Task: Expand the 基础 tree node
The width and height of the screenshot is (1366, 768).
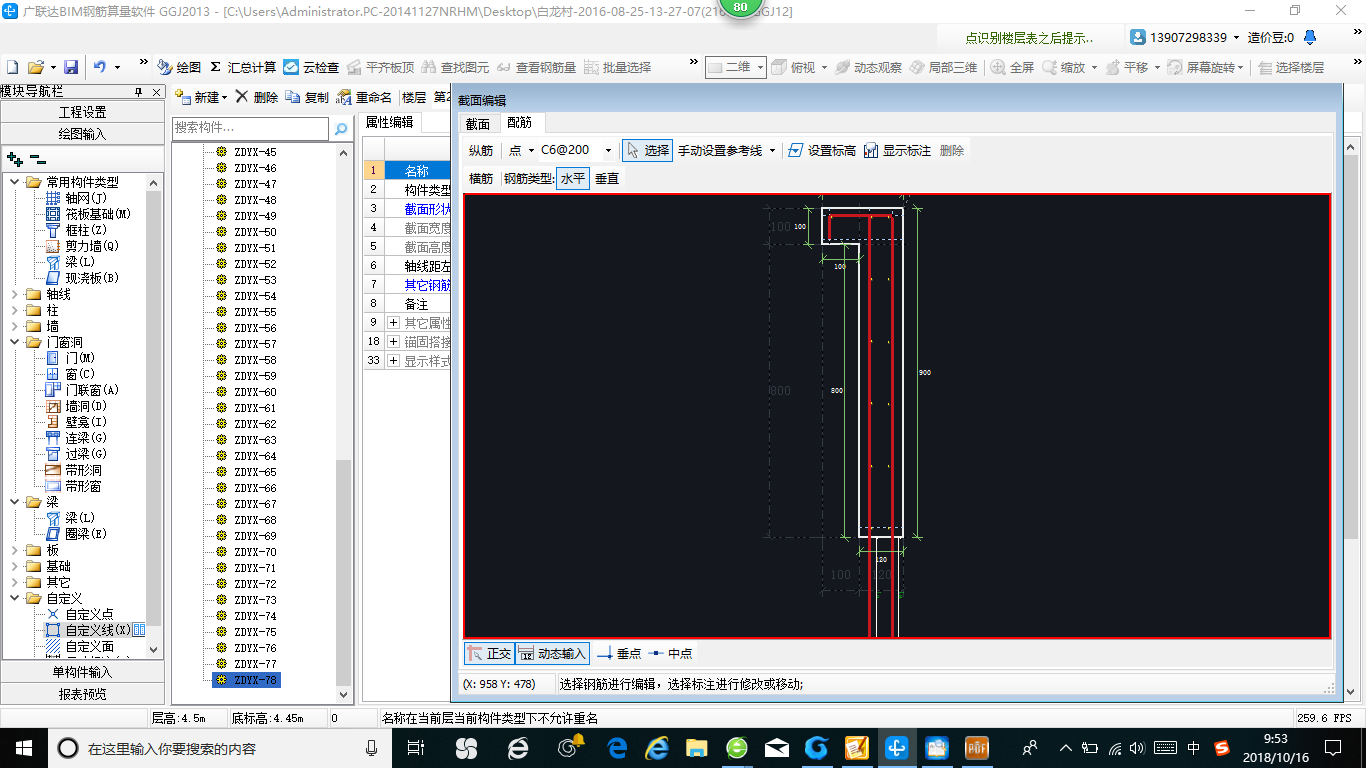Action: (14, 566)
